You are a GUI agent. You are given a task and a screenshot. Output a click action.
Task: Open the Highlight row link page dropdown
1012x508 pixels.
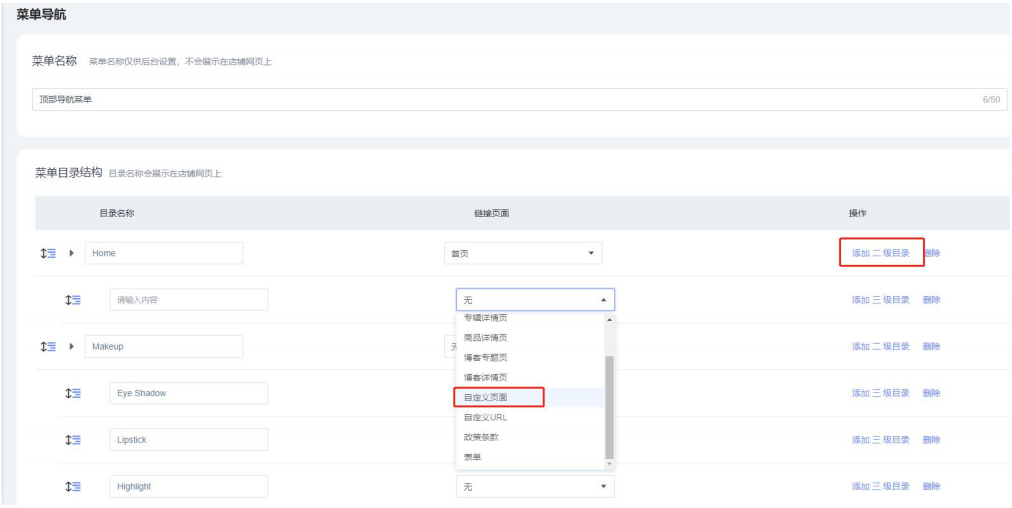point(535,487)
